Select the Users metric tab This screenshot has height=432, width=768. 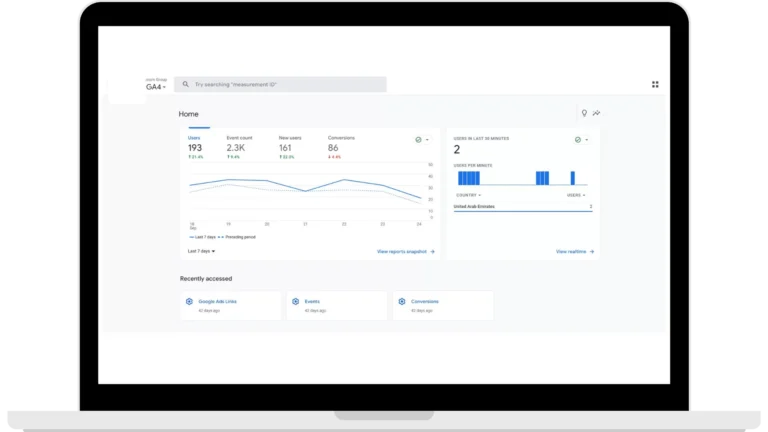[x=196, y=147]
